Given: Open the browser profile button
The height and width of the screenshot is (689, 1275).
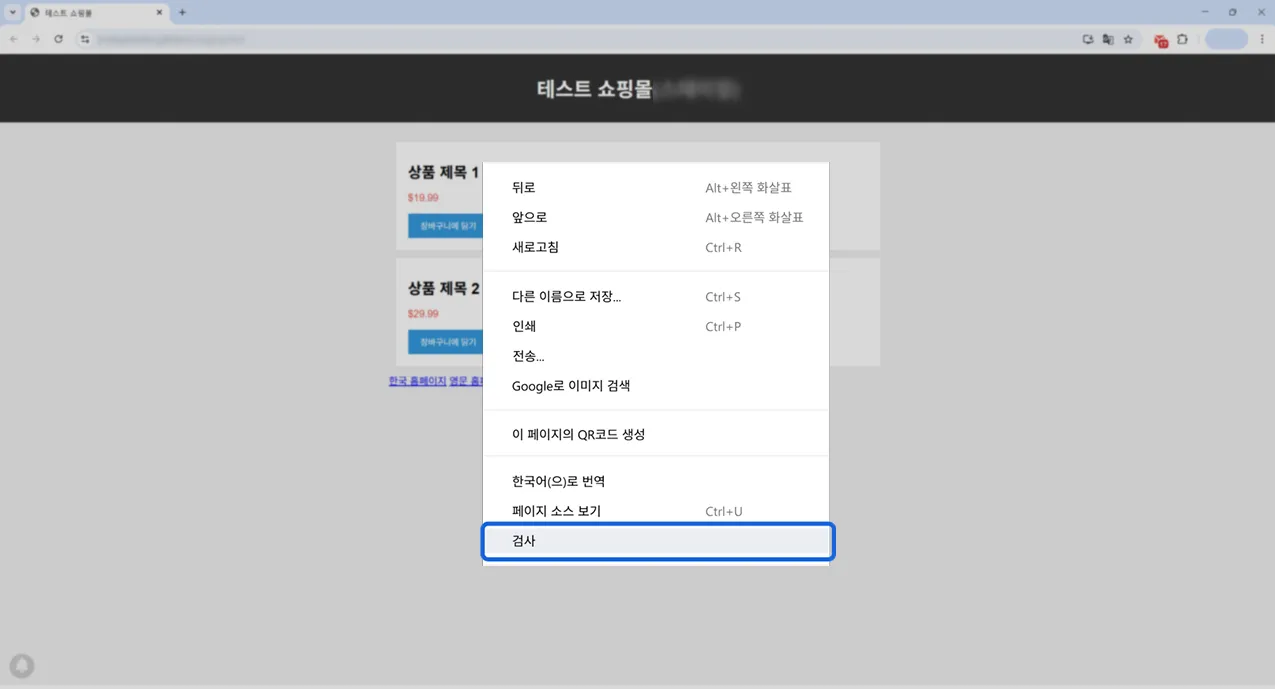Looking at the screenshot, I should pyautogui.click(x=1226, y=39).
